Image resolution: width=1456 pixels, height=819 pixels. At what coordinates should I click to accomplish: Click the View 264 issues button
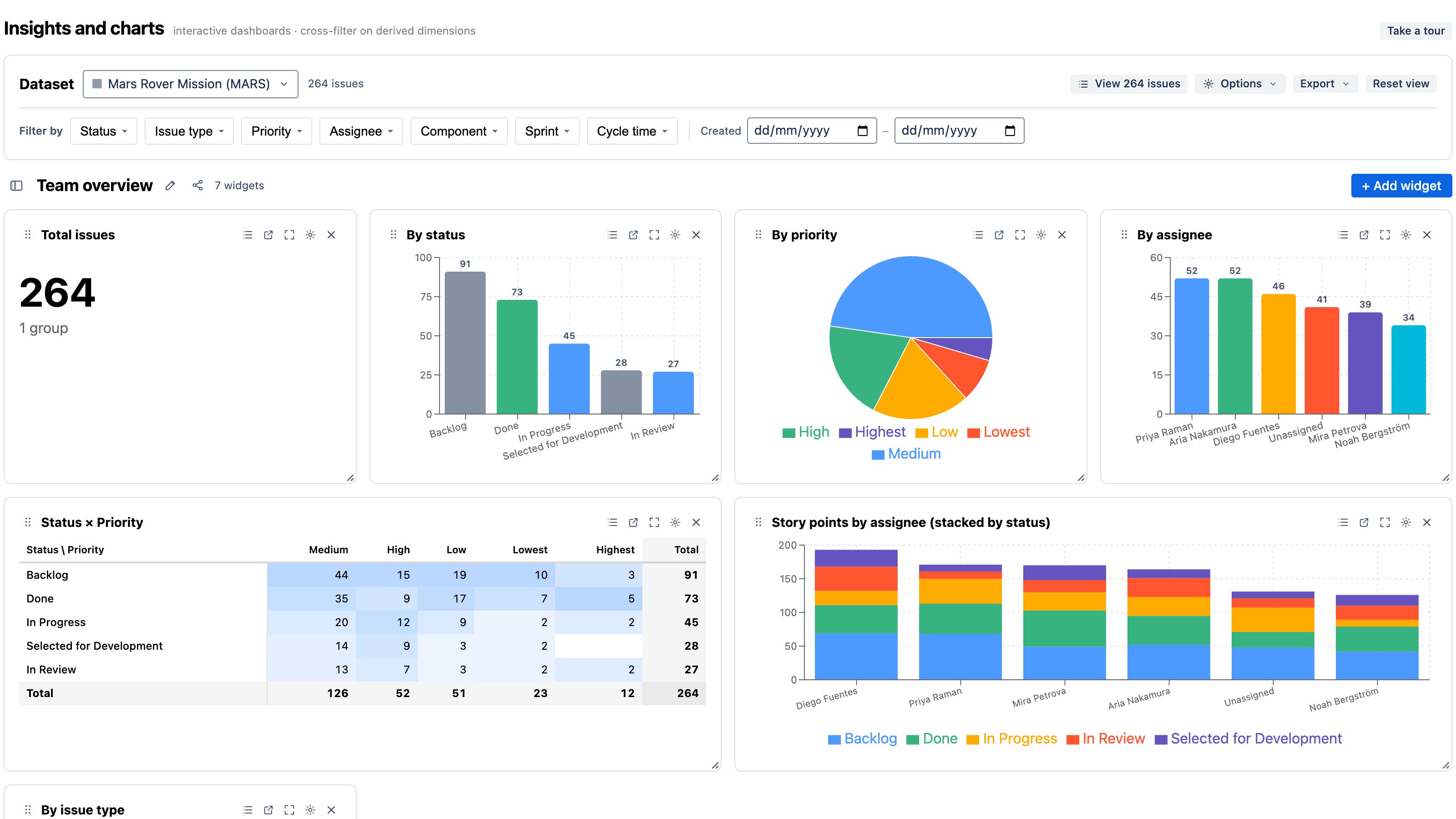click(x=1129, y=84)
